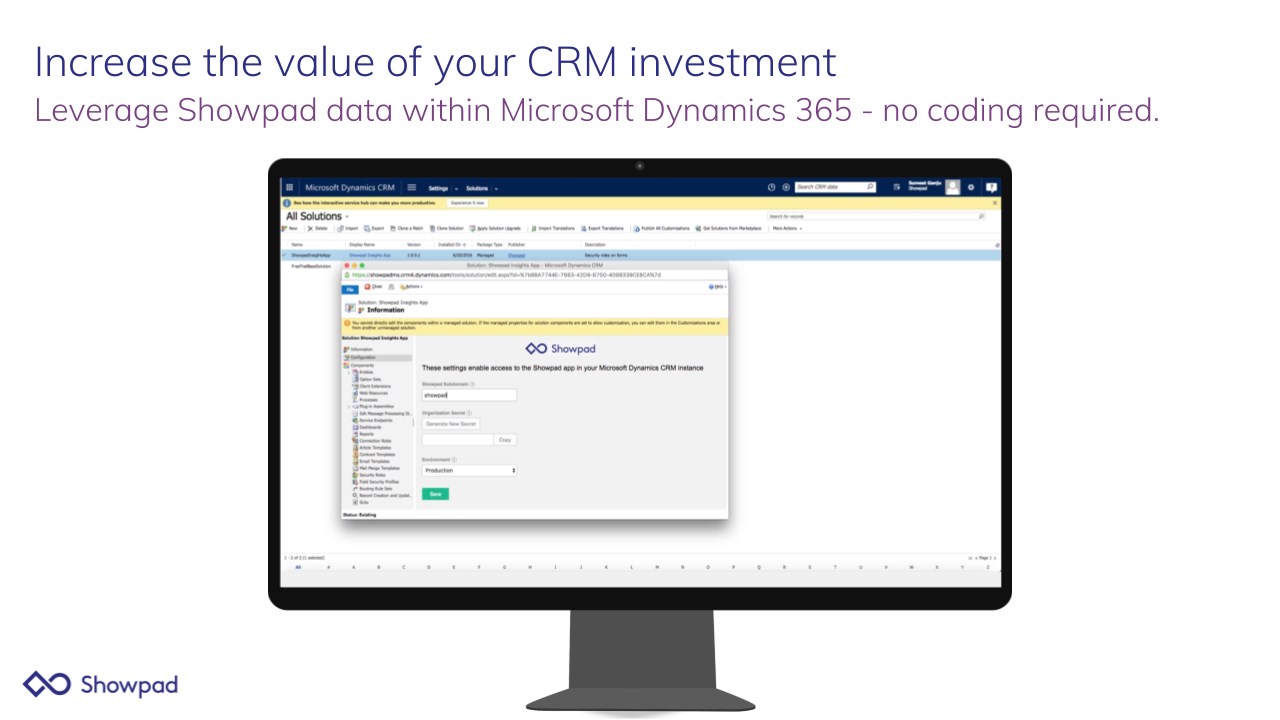Viewport: 1280px width, 720px height.
Task: Select the ShowpadInsightsApp row checkmark
Action: click(x=284, y=255)
